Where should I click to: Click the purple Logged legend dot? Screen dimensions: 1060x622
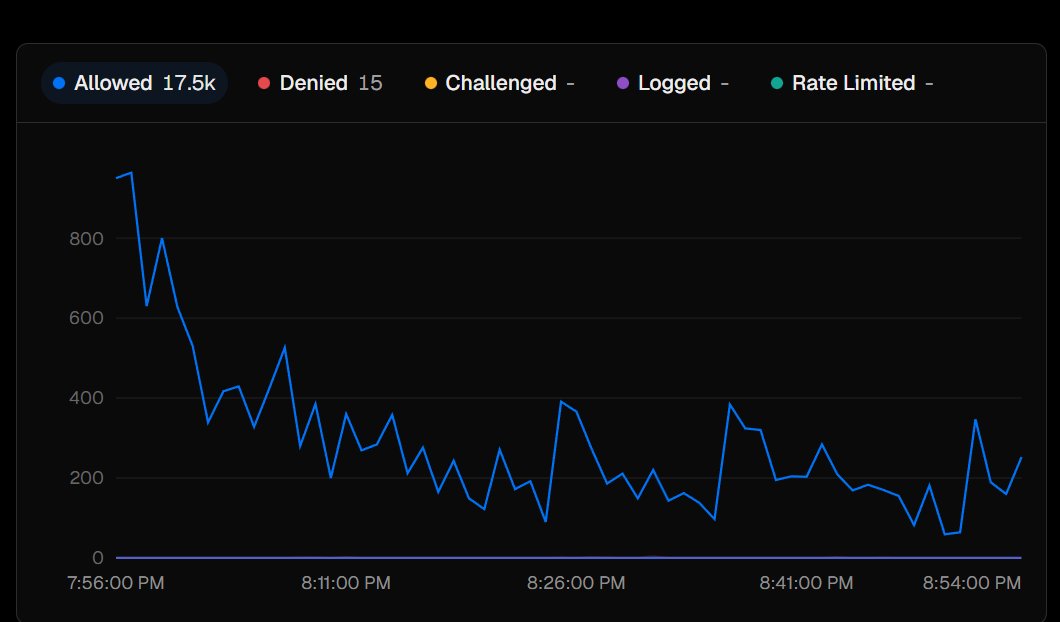pyautogui.click(x=623, y=83)
